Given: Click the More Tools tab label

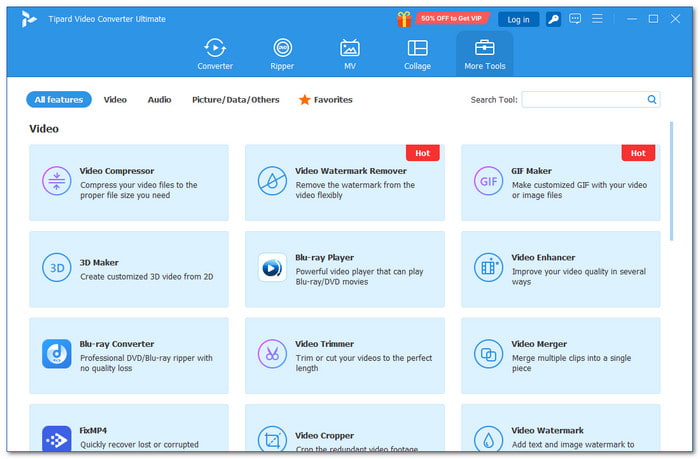Looking at the screenshot, I should point(485,66).
